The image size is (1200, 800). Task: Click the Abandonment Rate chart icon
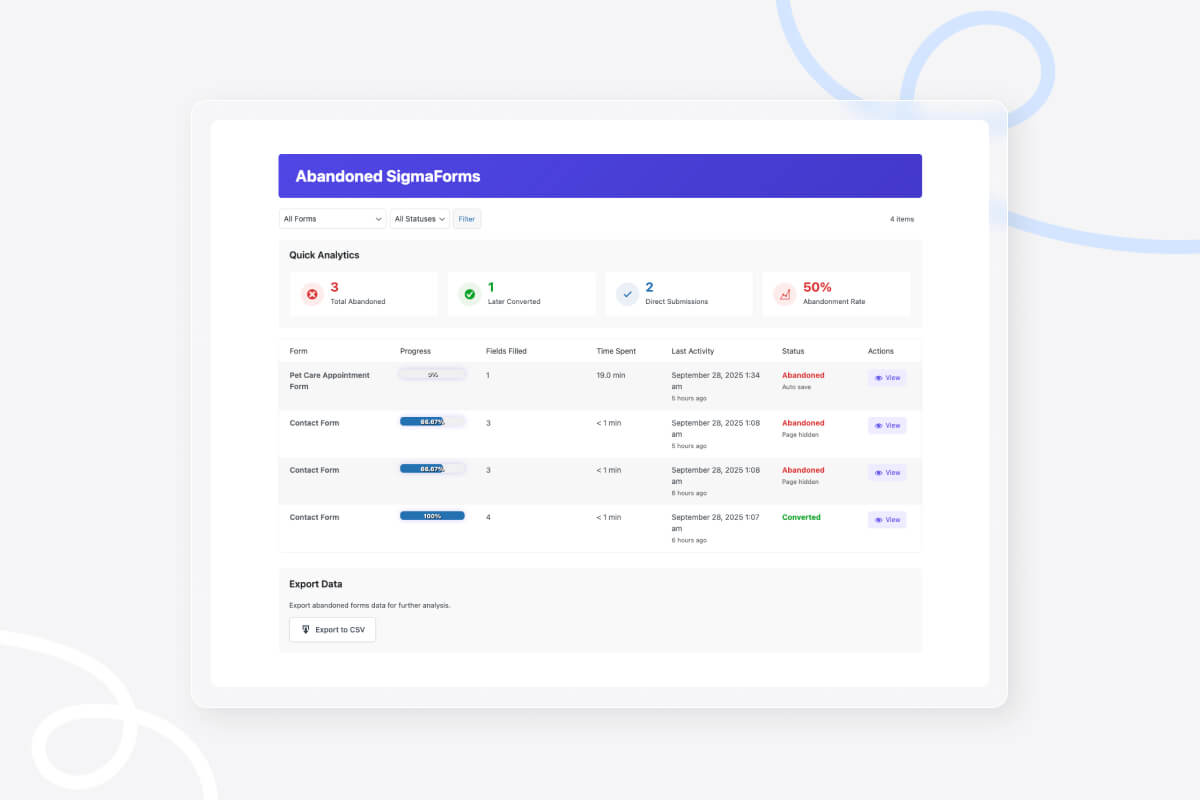[785, 294]
